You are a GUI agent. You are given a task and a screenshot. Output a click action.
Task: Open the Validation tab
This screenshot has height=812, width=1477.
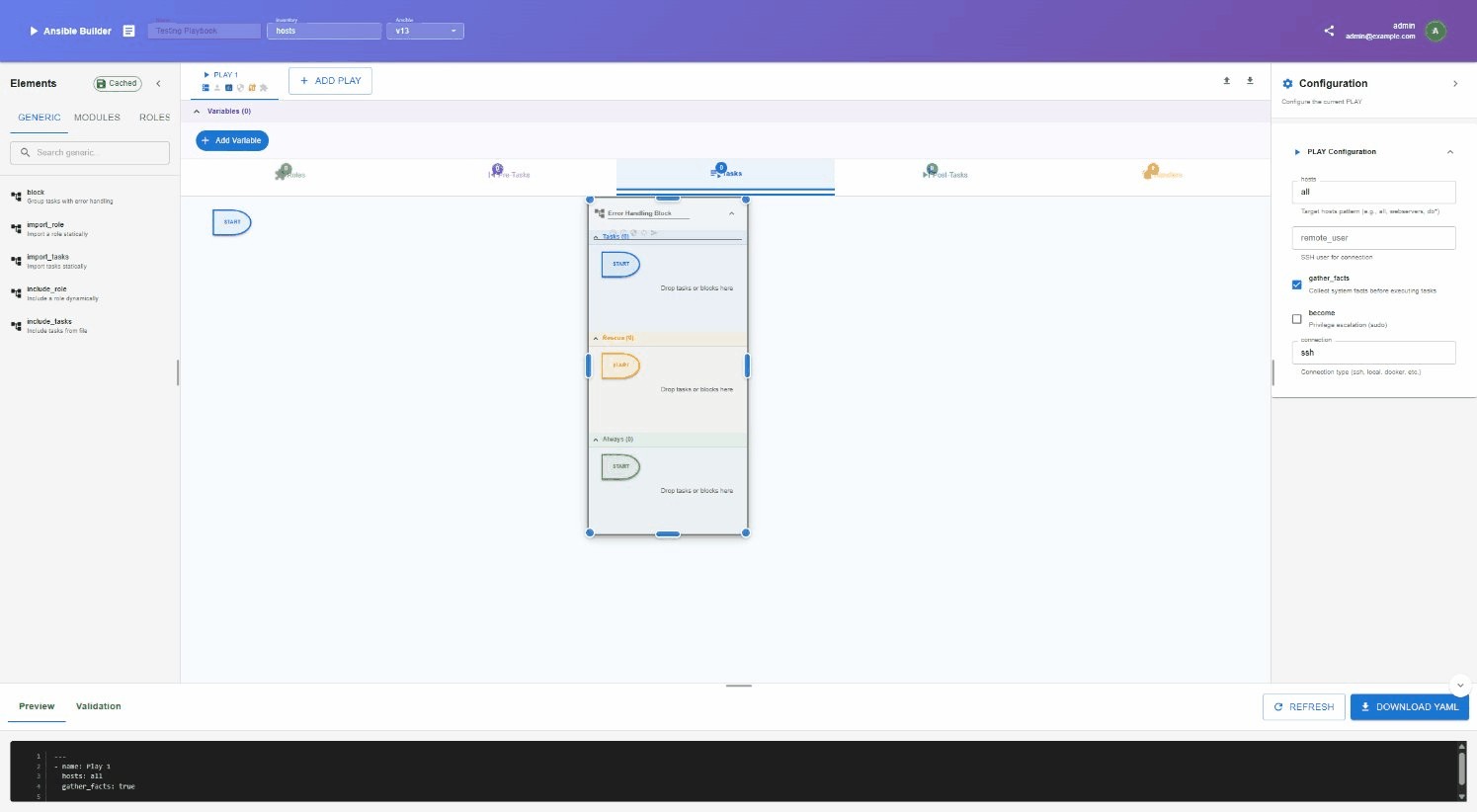[98, 706]
